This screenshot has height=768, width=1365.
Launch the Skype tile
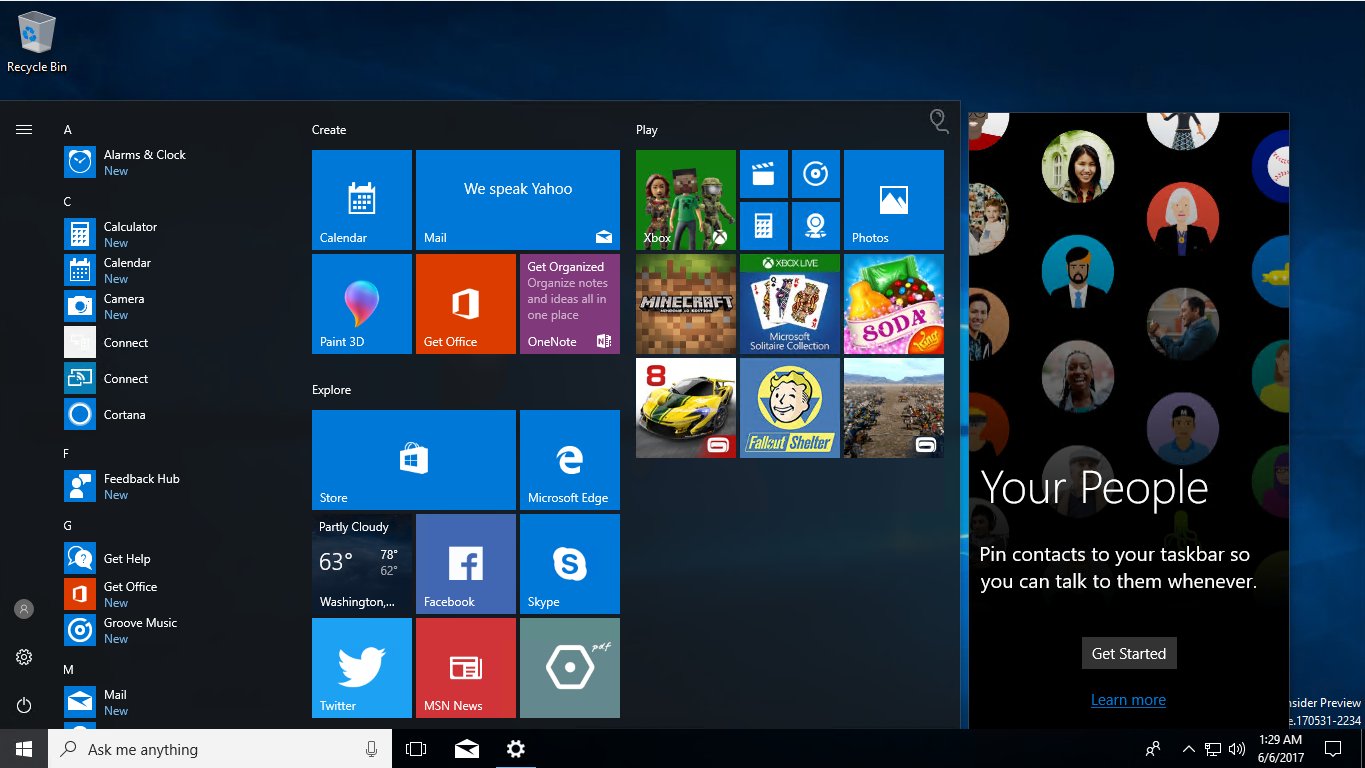point(570,564)
